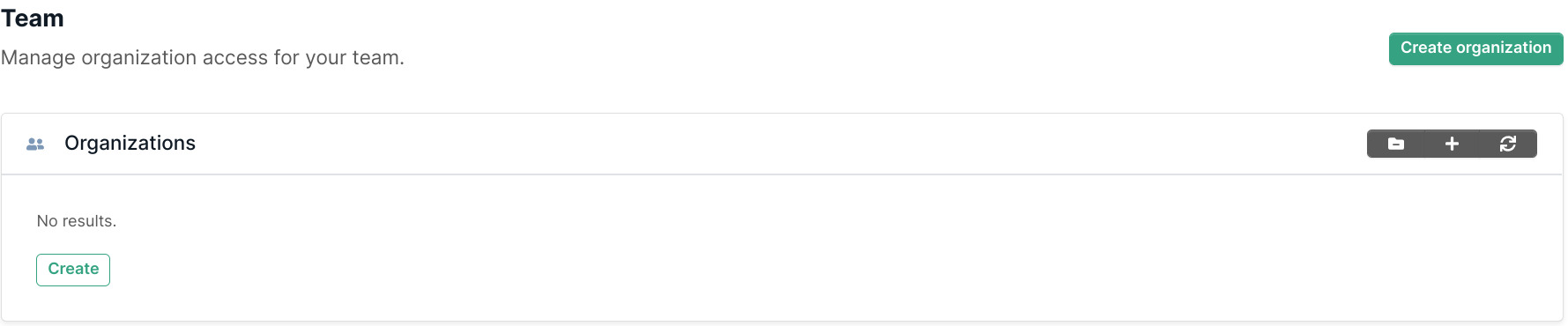
Task: Select the group users icon in panel header
Action: pos(35,144)
